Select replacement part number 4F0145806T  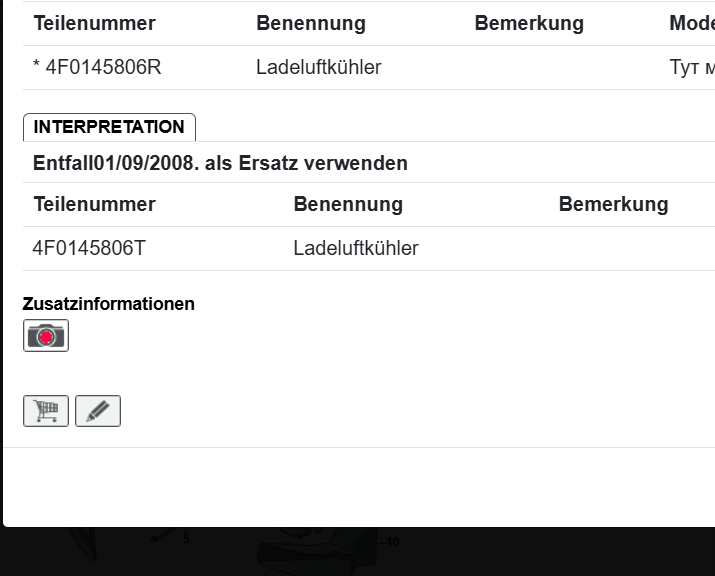click(x=89, y=248)
